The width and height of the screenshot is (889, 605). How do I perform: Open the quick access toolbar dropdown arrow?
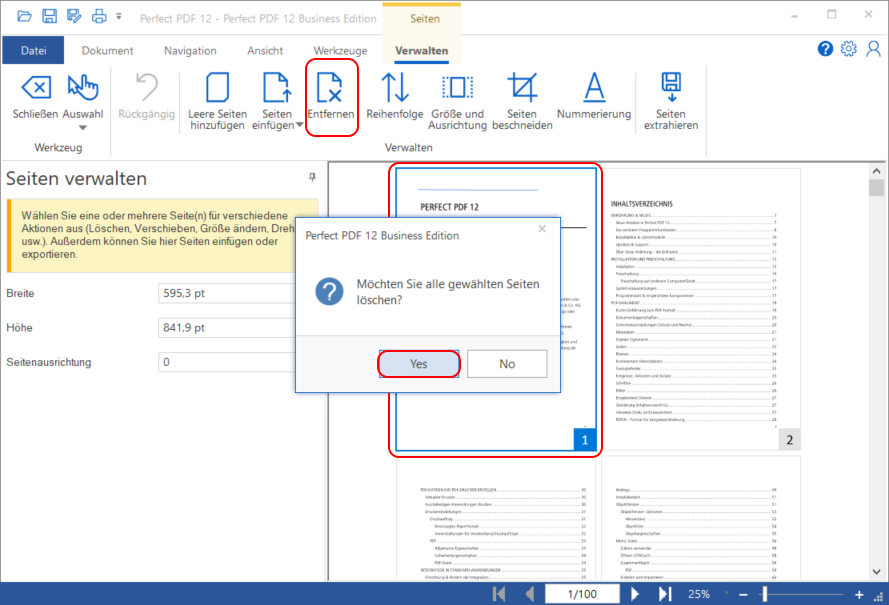click(x=119, y=17)
